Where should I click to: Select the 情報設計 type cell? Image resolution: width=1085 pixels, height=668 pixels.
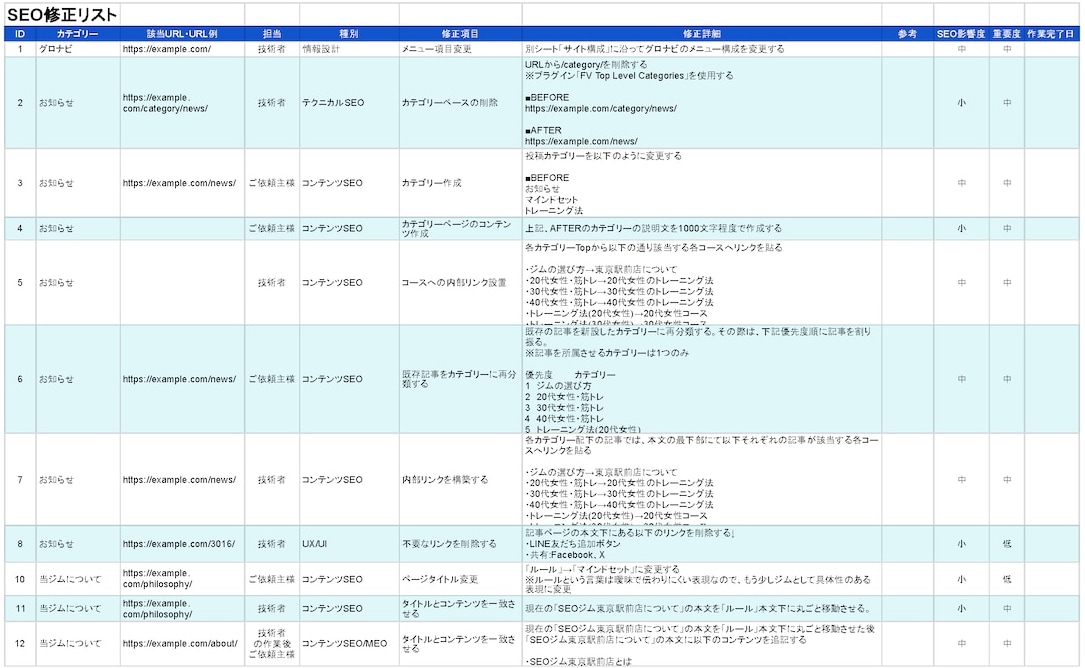349,49
